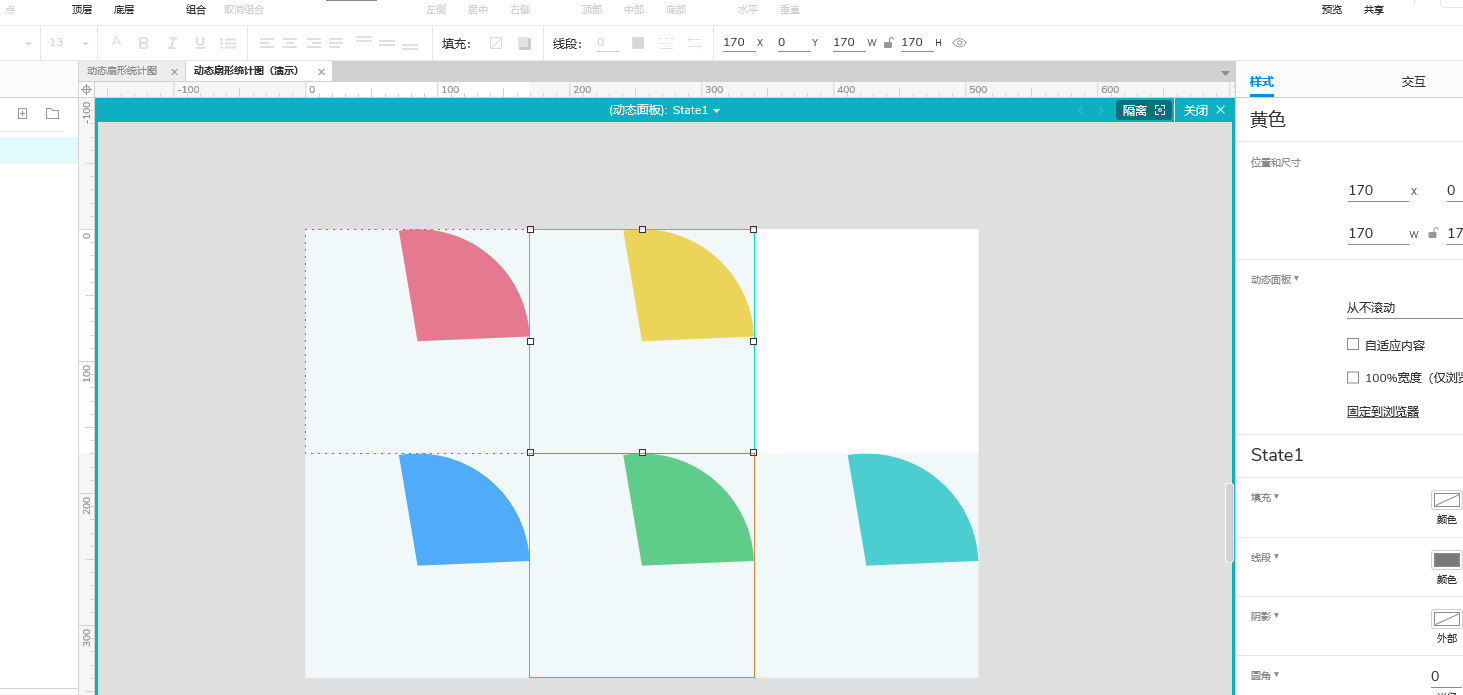
Task: Enable the 100%宽度 checkbox
Action: pyautogui.click(x=1353, y=378)
